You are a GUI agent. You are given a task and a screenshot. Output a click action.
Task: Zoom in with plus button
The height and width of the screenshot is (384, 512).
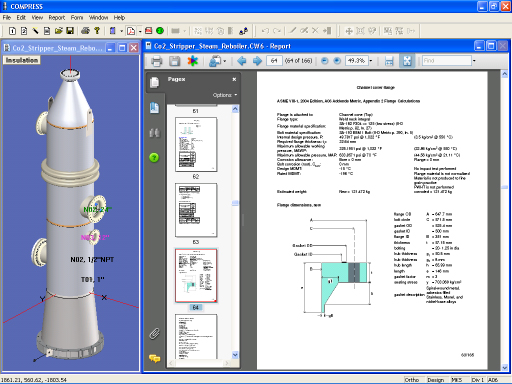(x=337, y=61)
